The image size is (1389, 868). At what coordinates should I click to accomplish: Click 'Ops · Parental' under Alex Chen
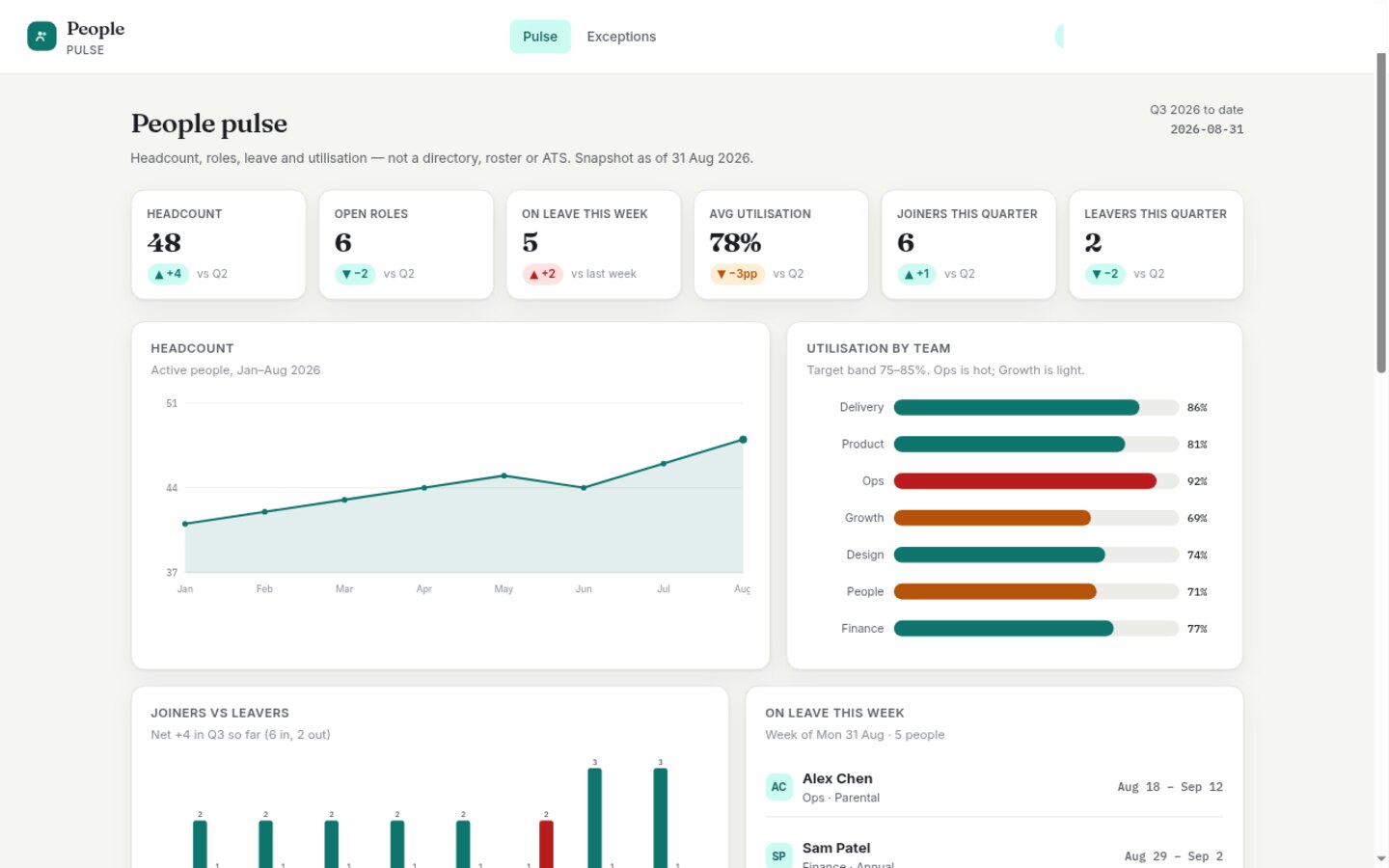pyautogui.click(x=841, y=798)
